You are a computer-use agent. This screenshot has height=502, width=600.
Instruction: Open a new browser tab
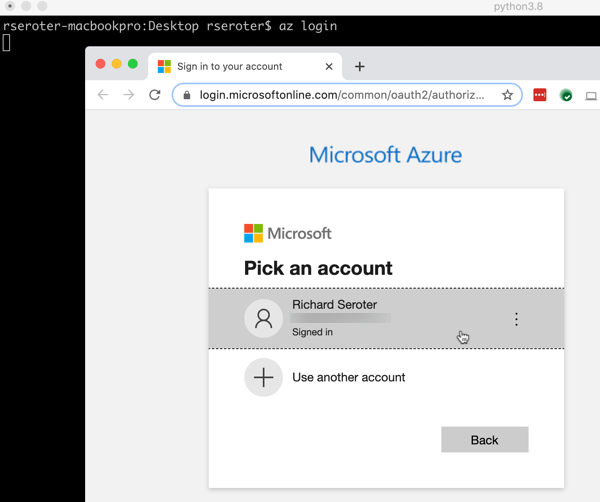tap(359, 66)
